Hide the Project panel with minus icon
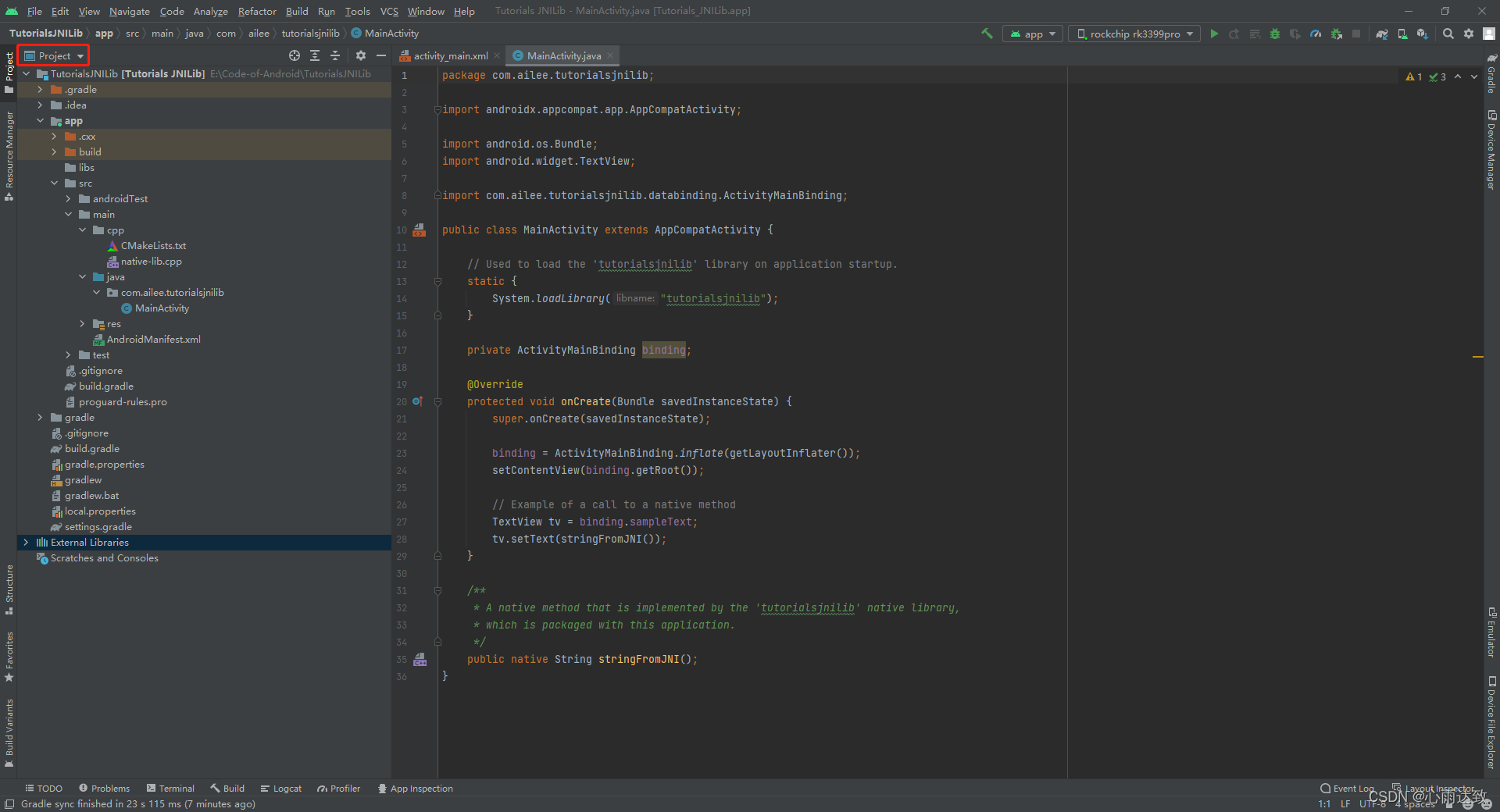The image size is (1500, 812). pos(381,55)
